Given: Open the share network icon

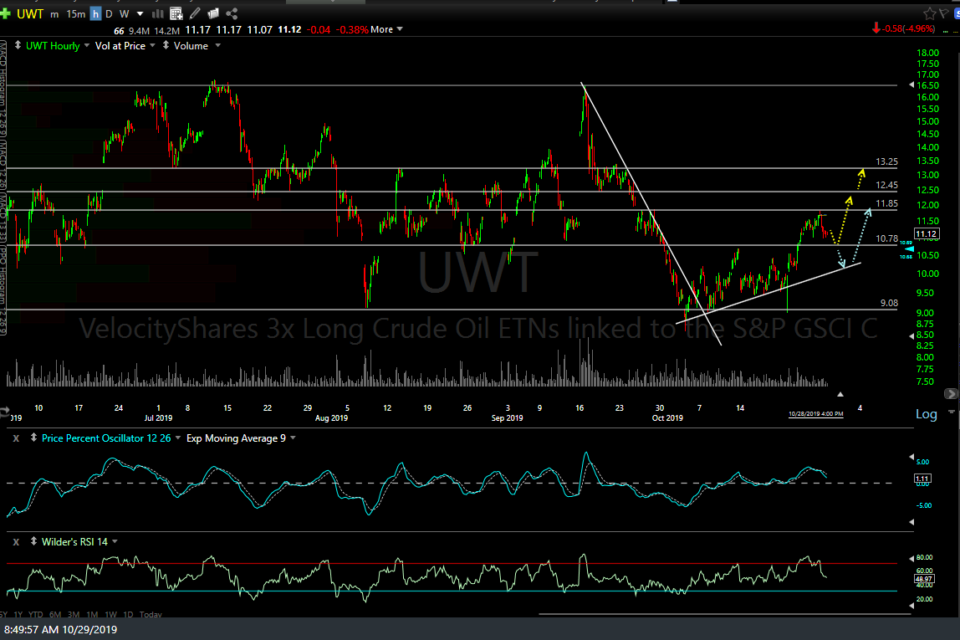Looking at the screenshot, I should coord(231,13).
